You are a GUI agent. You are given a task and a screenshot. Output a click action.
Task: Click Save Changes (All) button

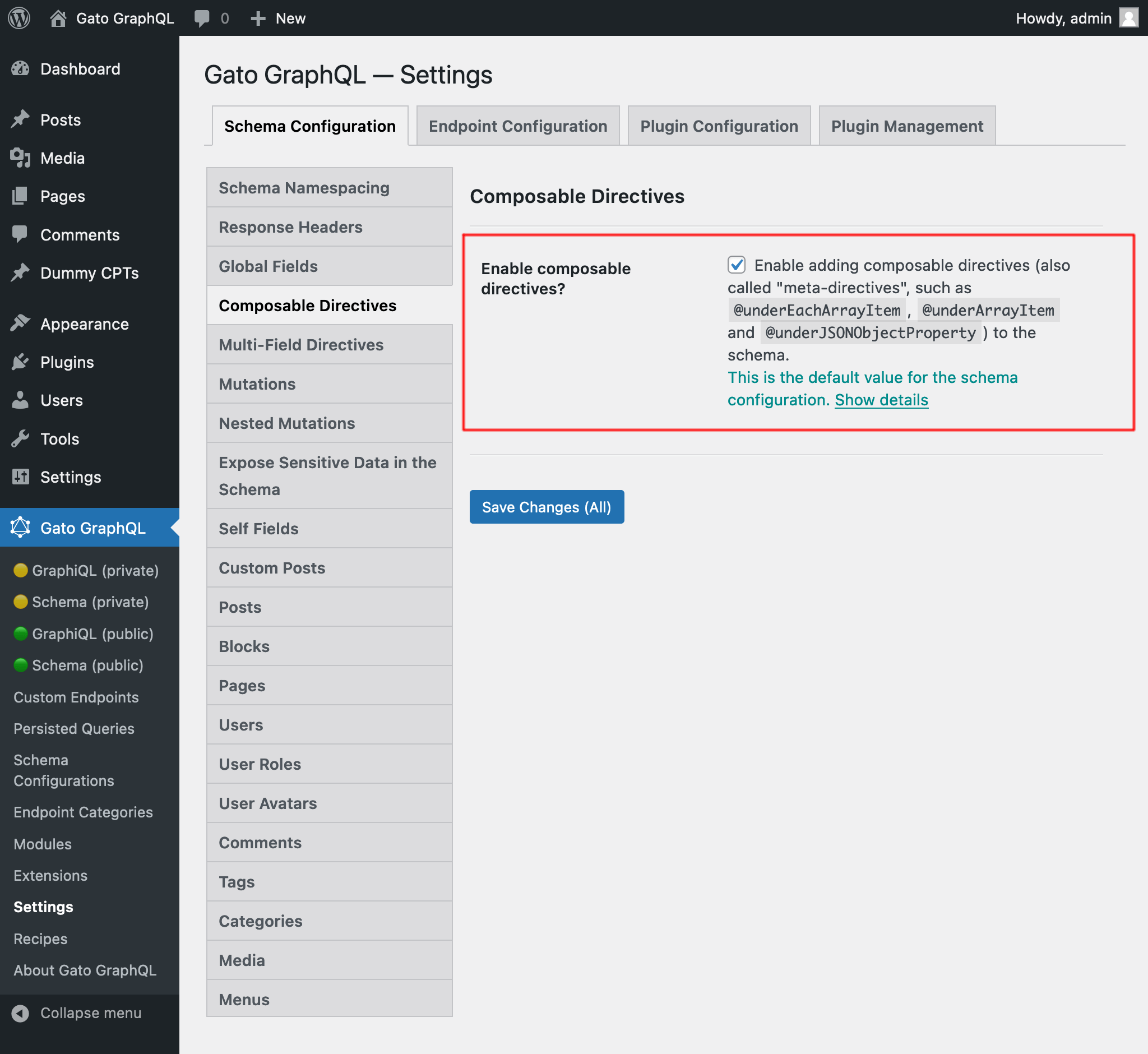(x=547, y=506)
